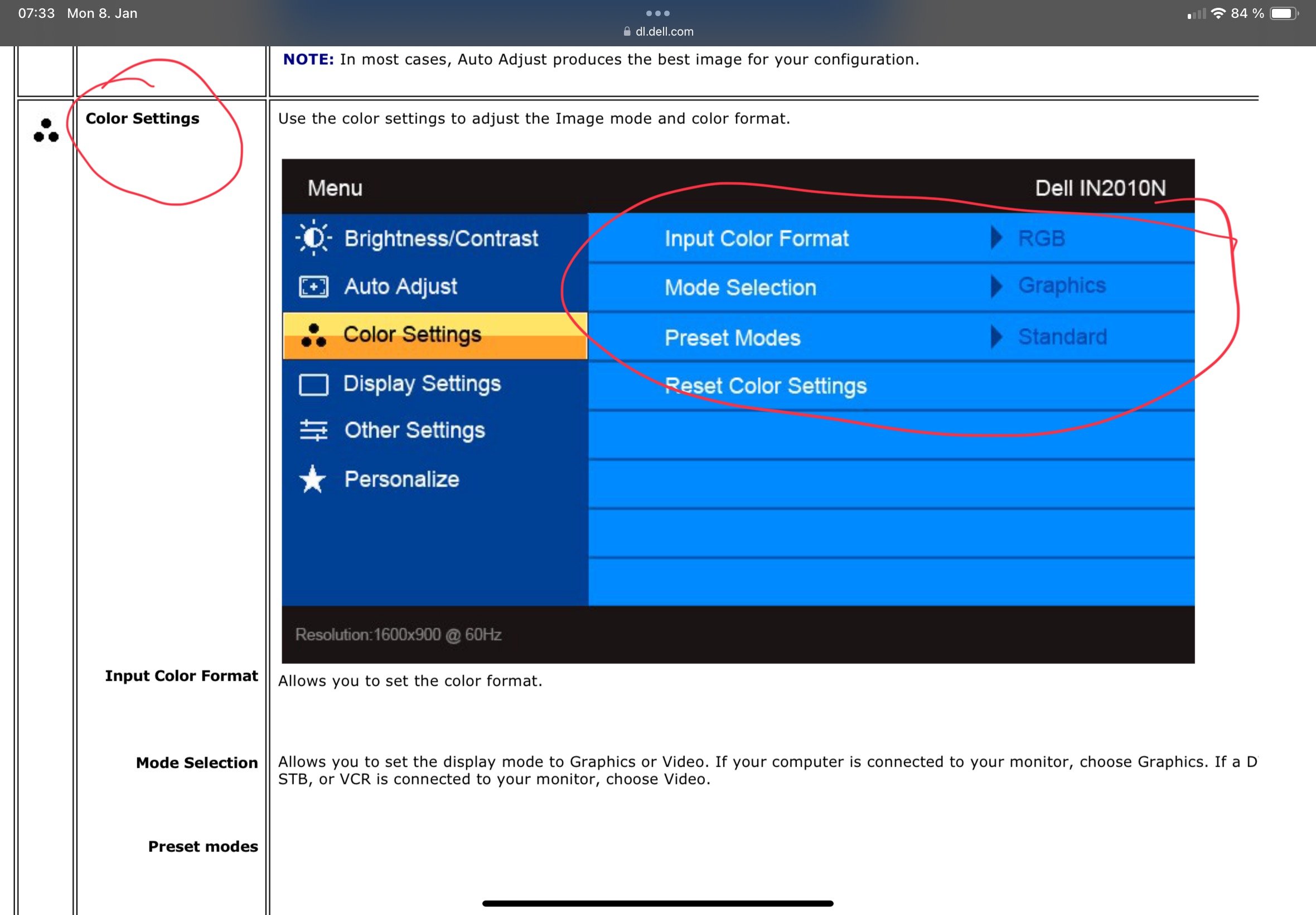Click the three-dot Color Settings icon in table
1316x915 pixels.
tap(46, 131)
